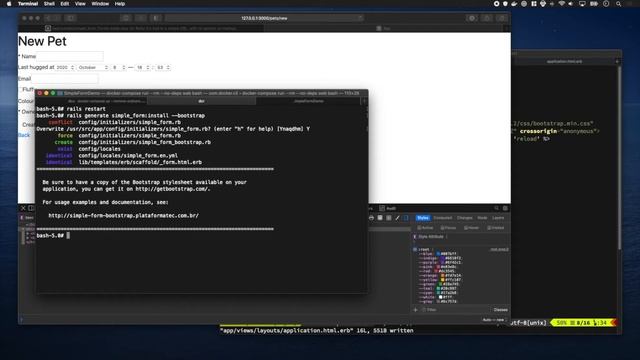Open Spotlight search in menu bar
This screenshot has width=640, height=360.
pos(619,4)
